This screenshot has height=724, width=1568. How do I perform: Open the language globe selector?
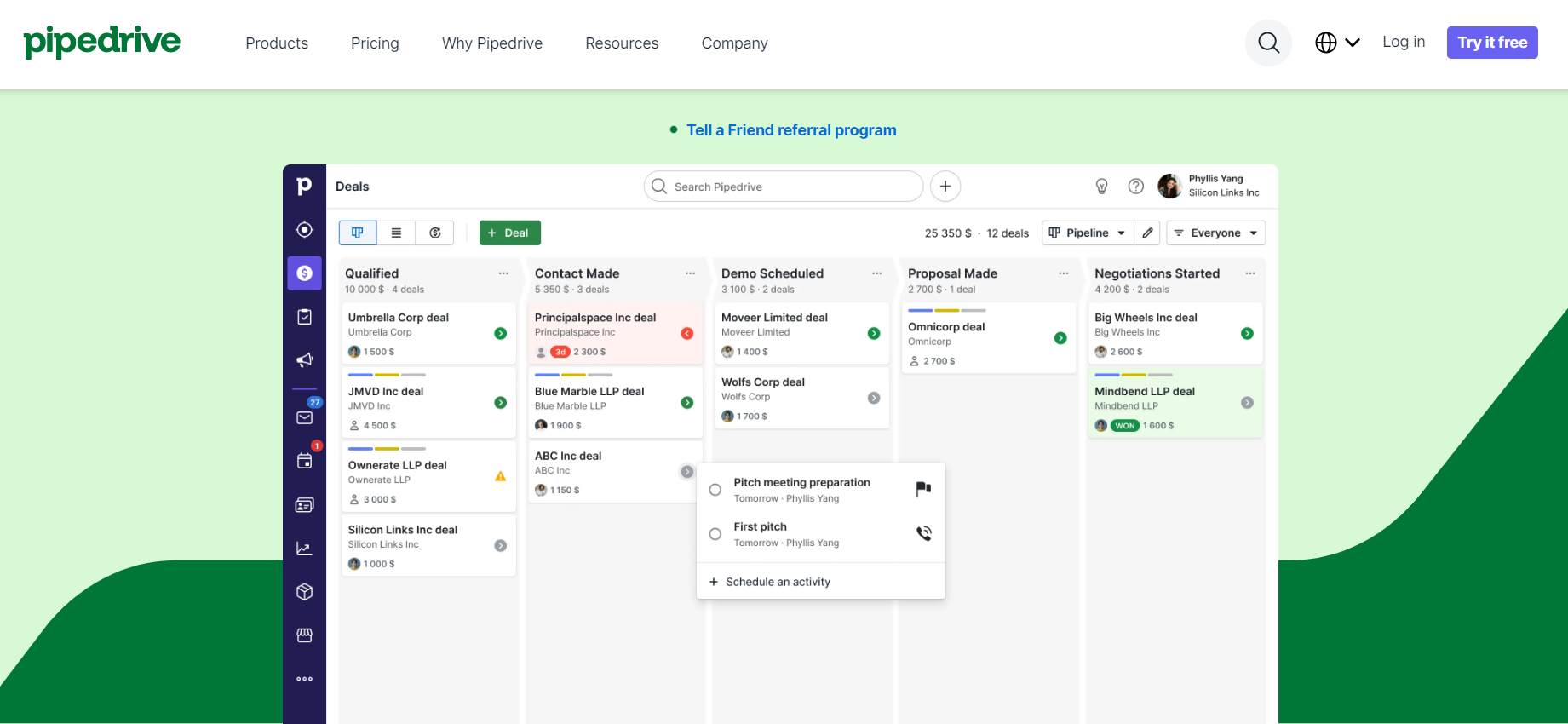1337,43
